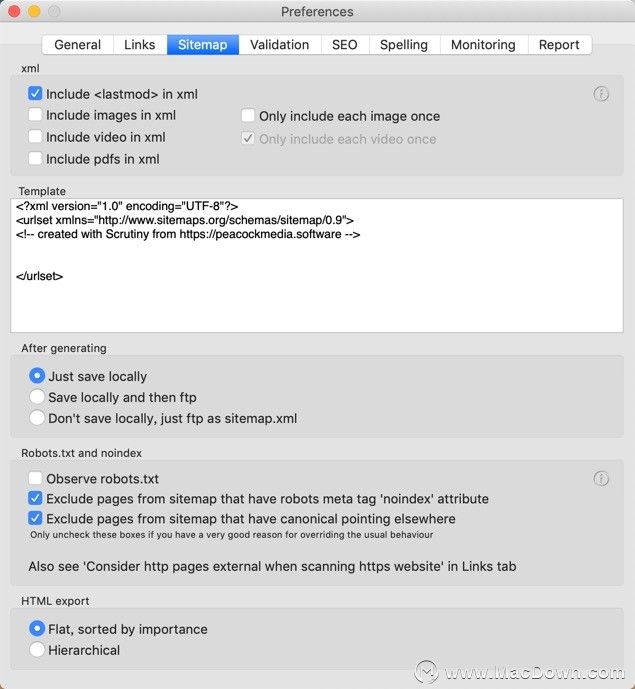
Task: Go to the Monitoring tab
Action: tap(483, 45)
